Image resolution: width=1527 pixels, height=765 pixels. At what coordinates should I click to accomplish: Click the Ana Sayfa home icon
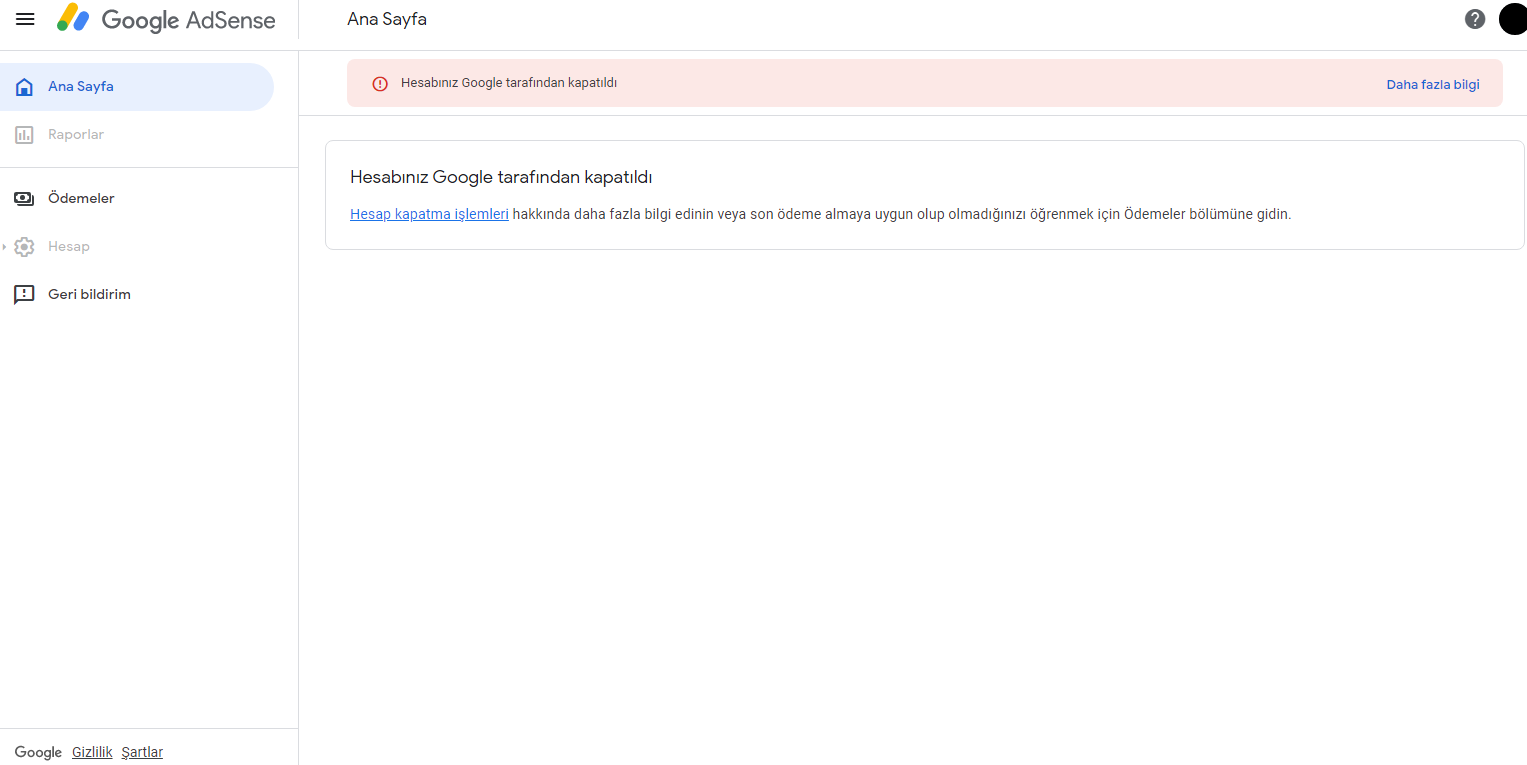pos(25,87)
